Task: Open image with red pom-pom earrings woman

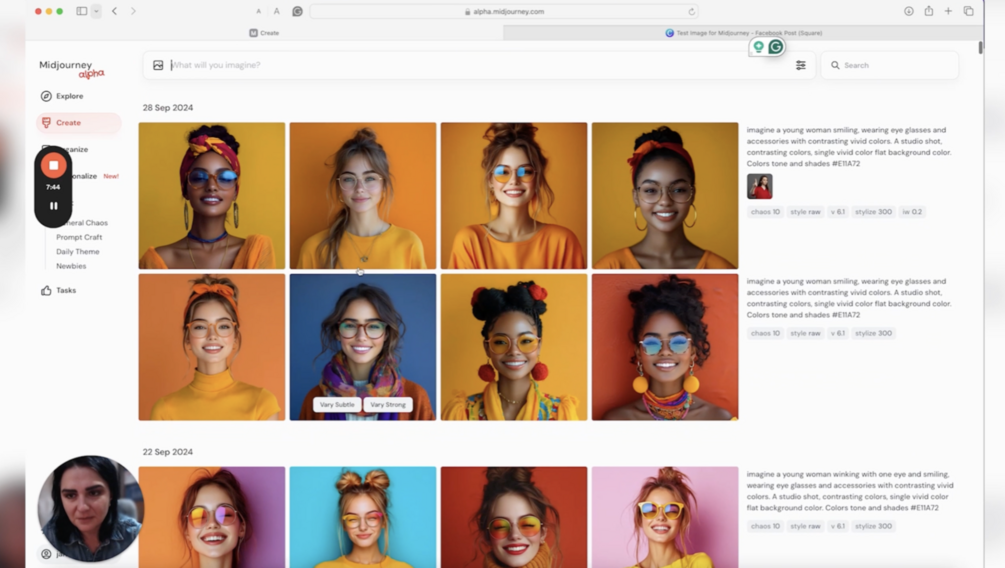Action: 514,347
